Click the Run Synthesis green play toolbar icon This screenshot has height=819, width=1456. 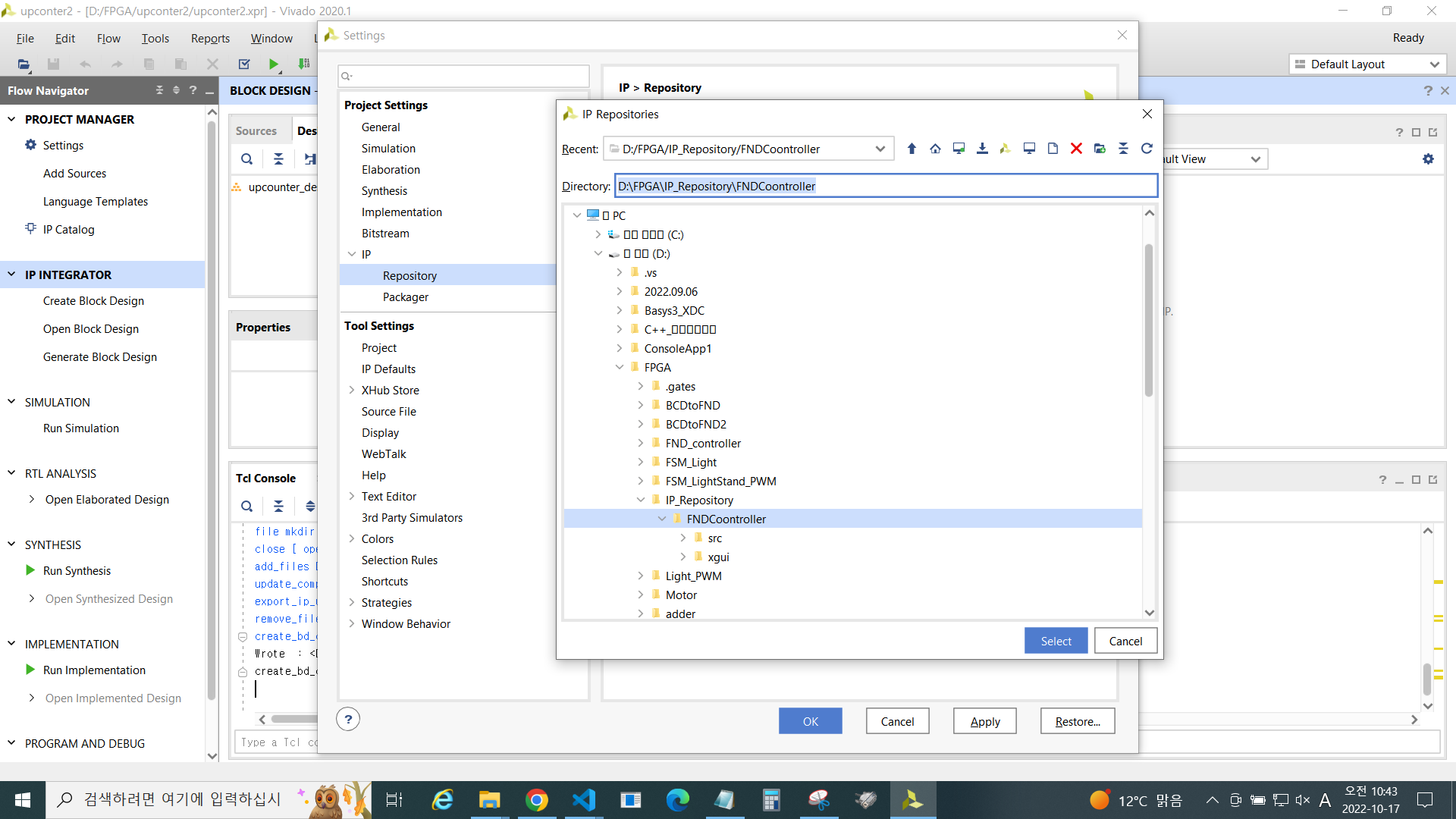(x=274, y=64)
